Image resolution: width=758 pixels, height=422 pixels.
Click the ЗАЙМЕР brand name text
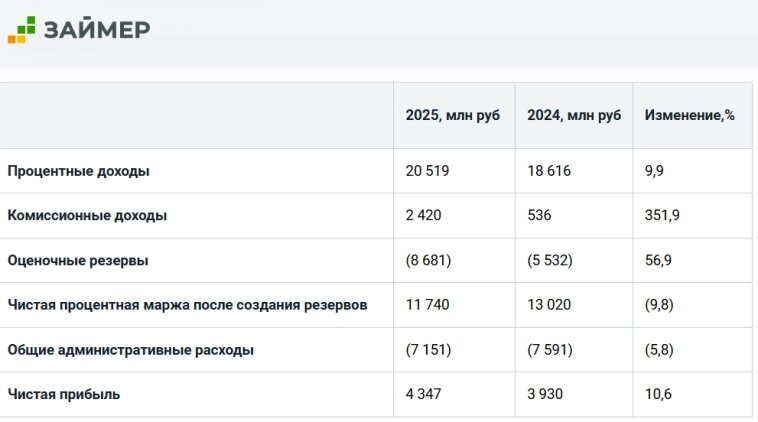(x=97, y=29)
